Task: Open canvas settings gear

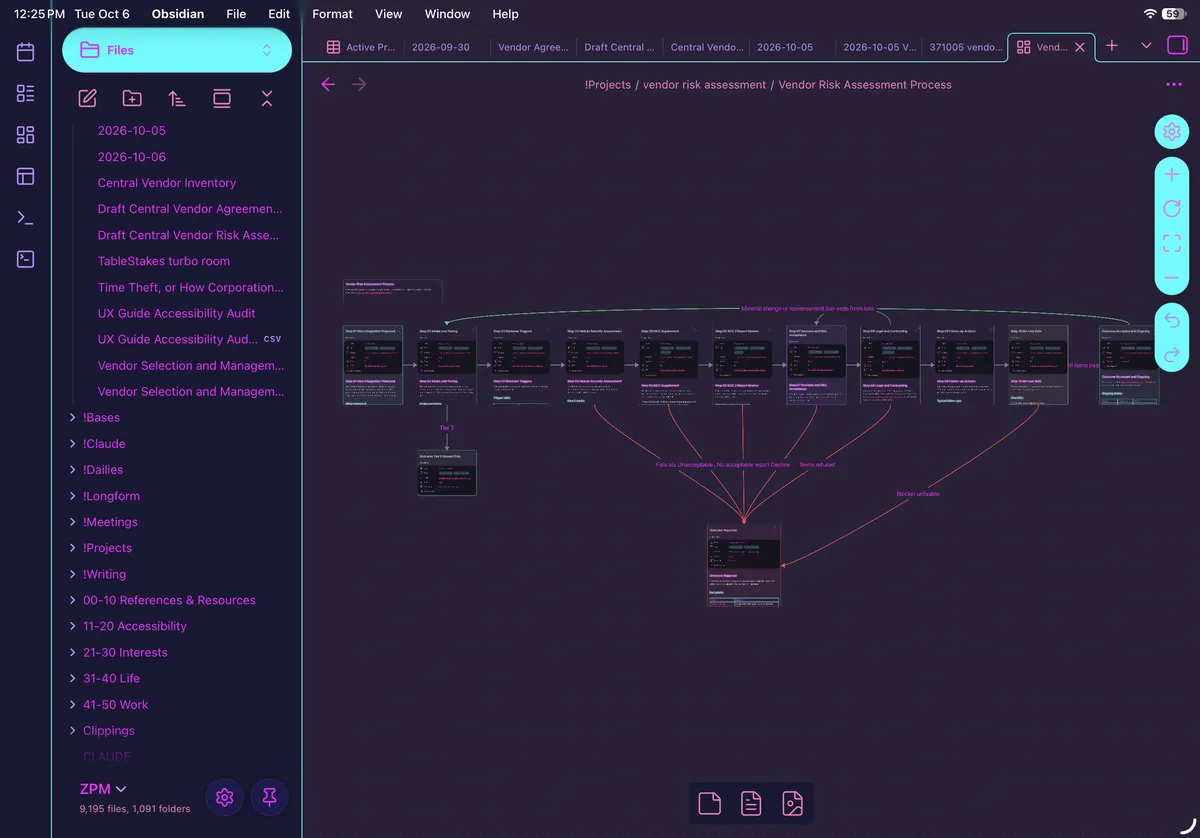Action: pyautogui.click(x=1172, y=132)
